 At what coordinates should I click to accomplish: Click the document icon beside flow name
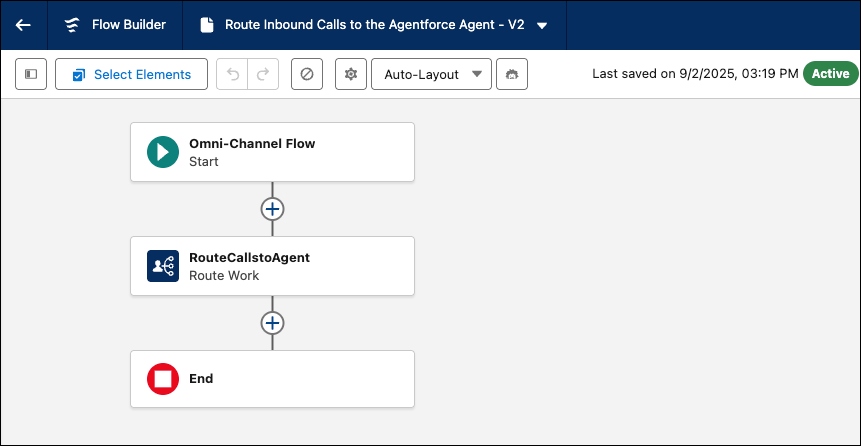[206, 25]
